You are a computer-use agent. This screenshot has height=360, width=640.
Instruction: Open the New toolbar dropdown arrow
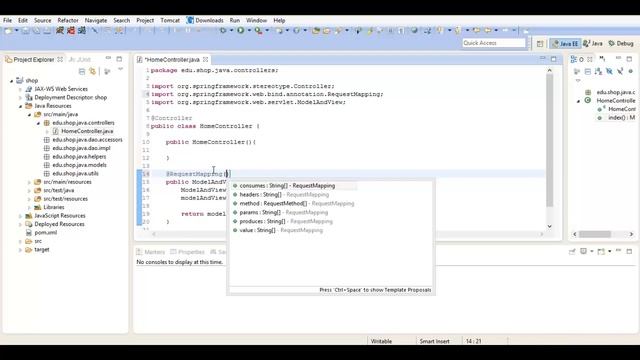coord(17,30)
